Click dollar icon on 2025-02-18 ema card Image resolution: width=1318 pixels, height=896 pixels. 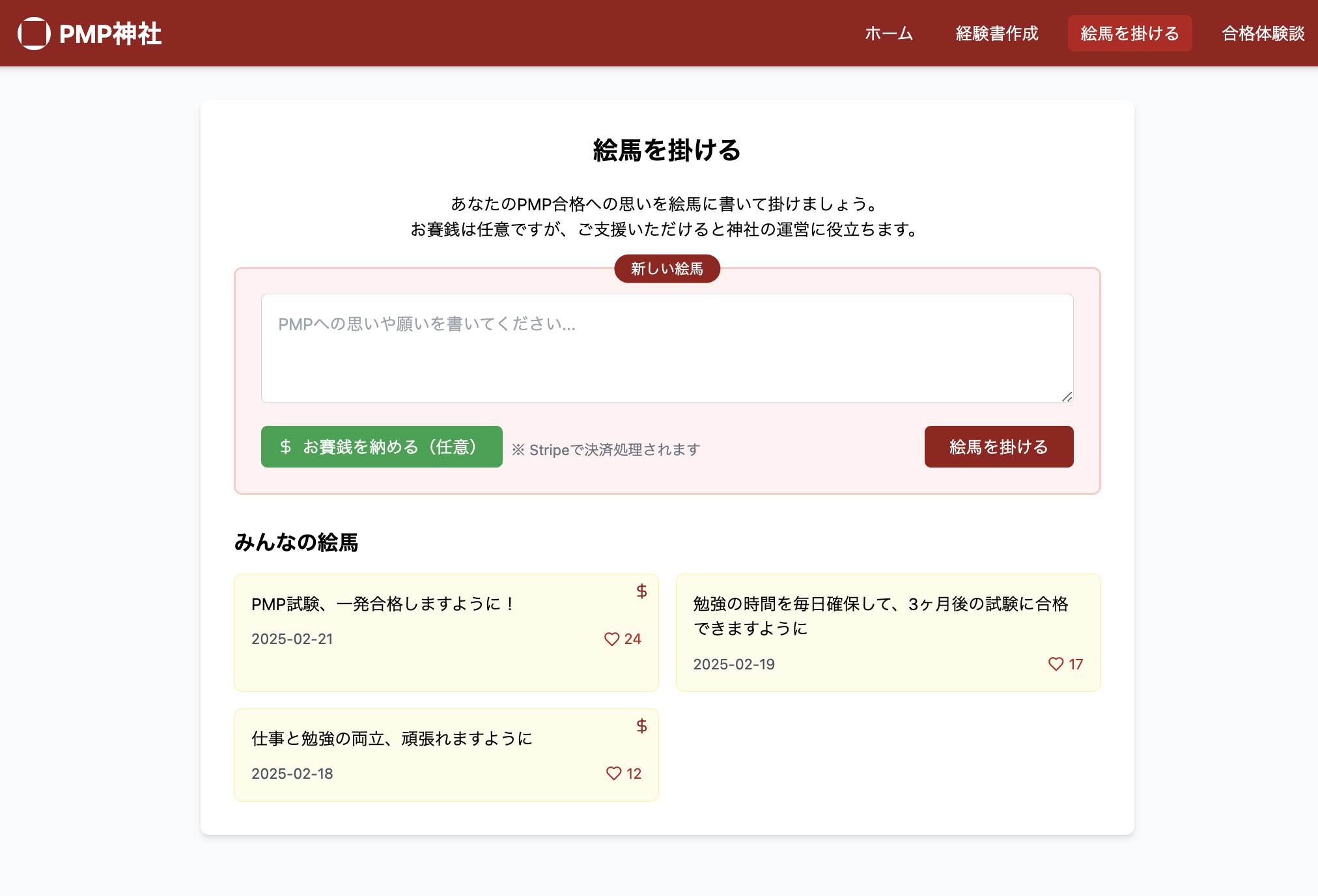pos(641,726)
